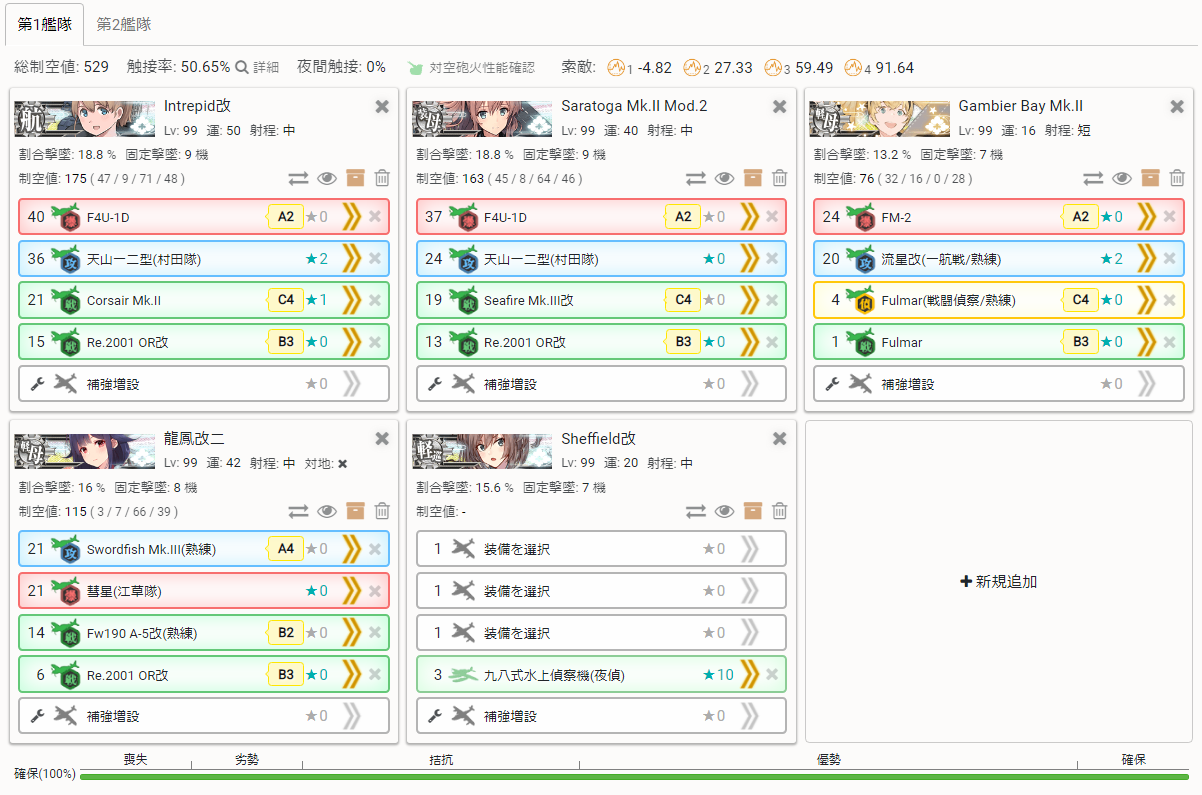Click 龍鳳改二 ship portrait banner

tap(85, 452)
